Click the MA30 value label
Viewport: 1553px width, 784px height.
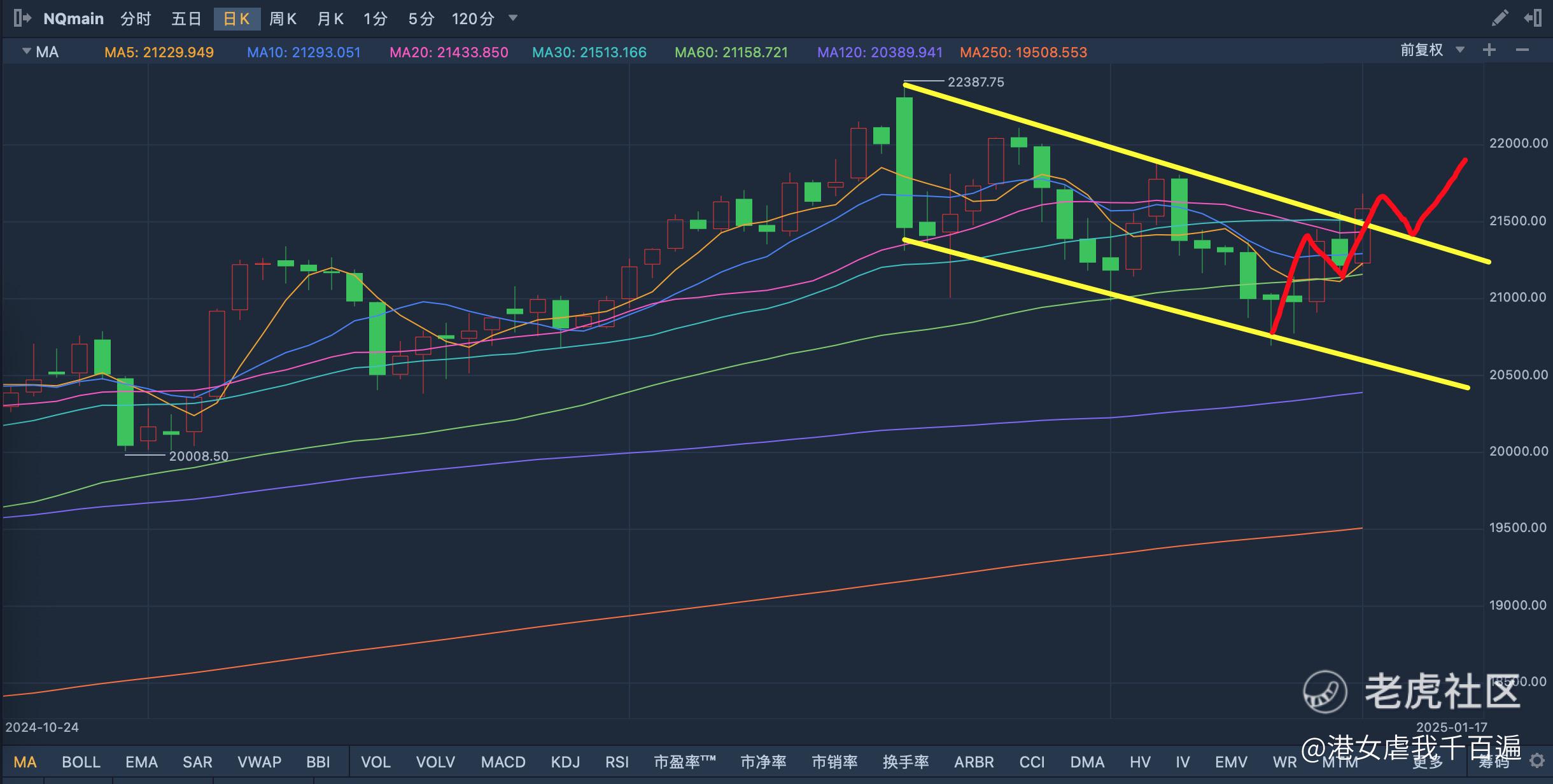click(589, 52)
